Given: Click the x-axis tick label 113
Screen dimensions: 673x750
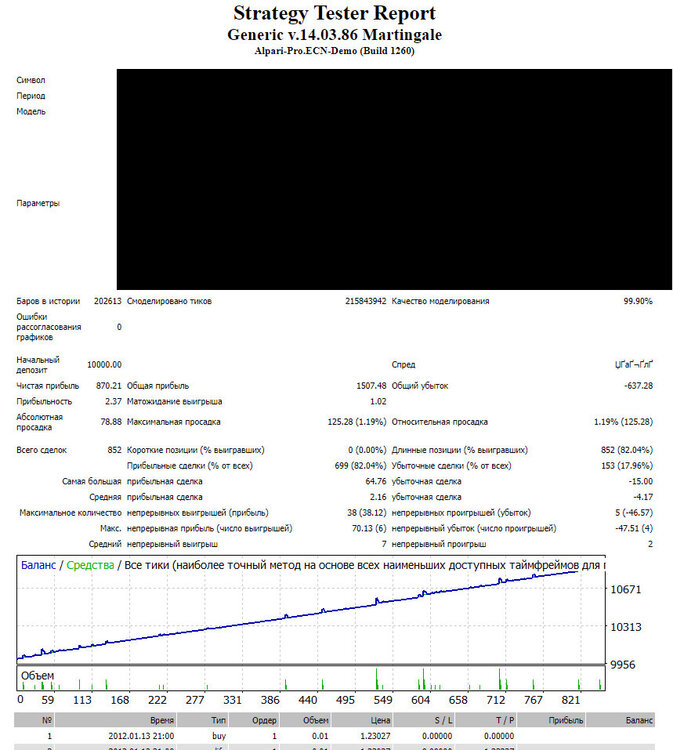Looking at the screenshot, I should [x=82, y=700].
